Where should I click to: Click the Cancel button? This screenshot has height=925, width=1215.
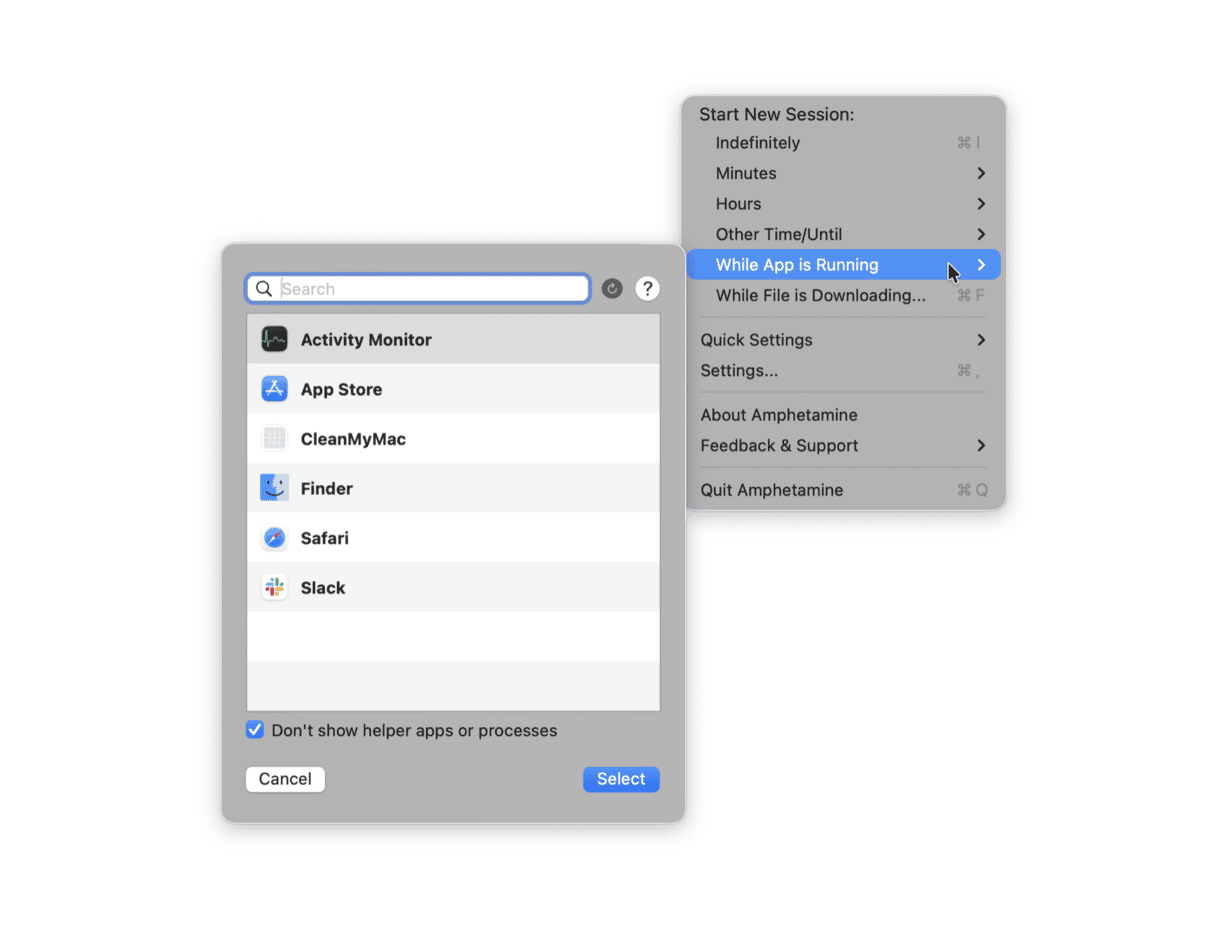pyautogui.click(x=285, y=779)
